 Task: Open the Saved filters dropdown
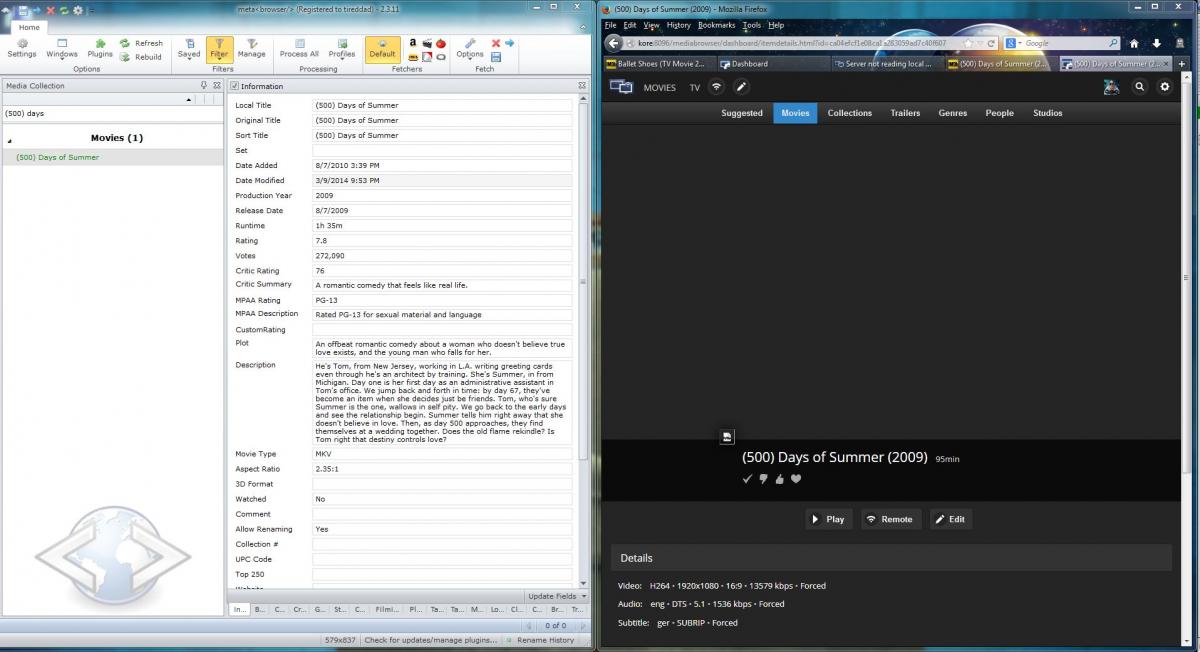(189, 49)
